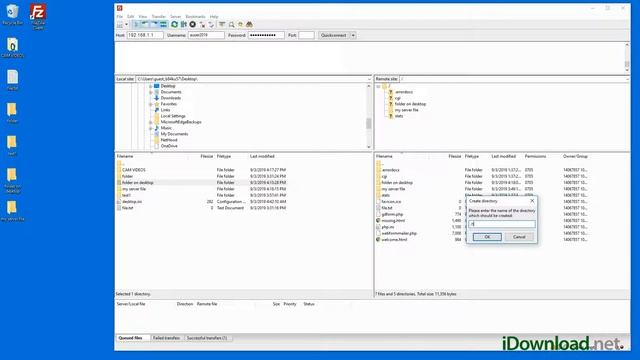Disconnect from the currently visible server

[202, 25]
